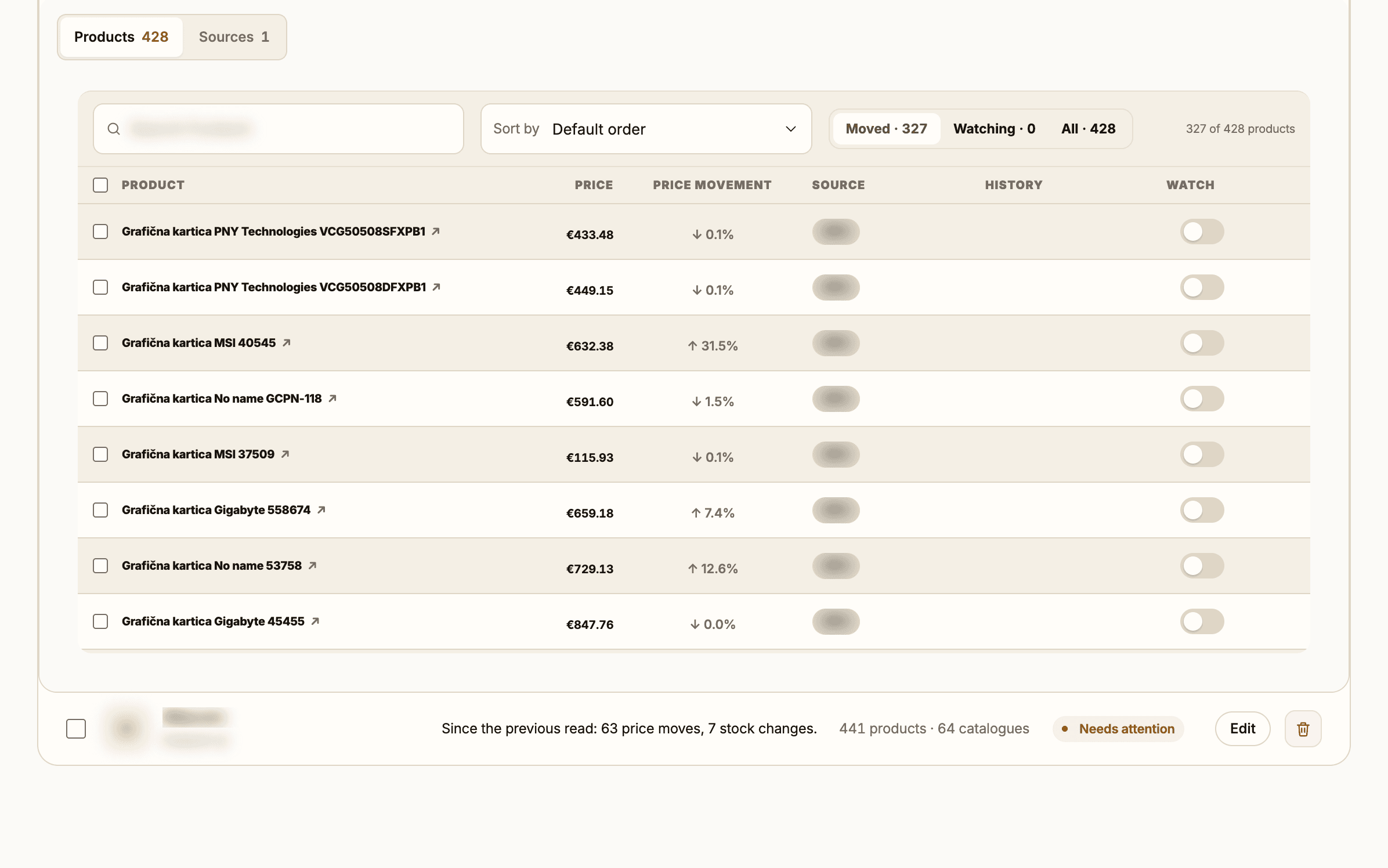Check the box for MSI 40545
The height and width of the screenshot is (868, 1388).
point(100,343)
